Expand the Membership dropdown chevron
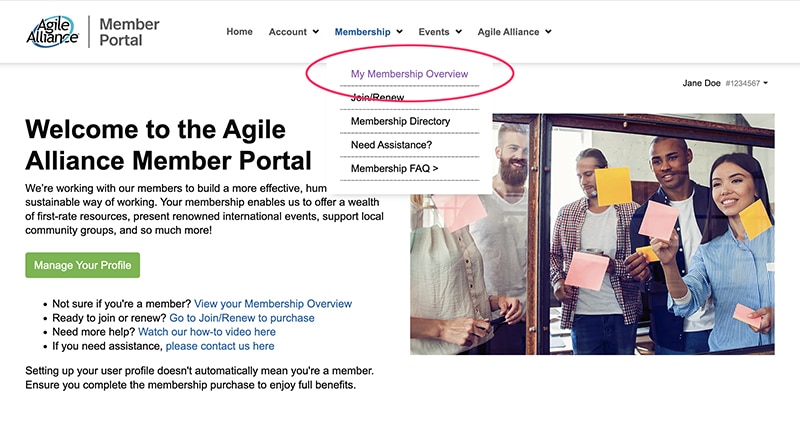The width and height of the screenshot is (800, 425). click(399, 32)
